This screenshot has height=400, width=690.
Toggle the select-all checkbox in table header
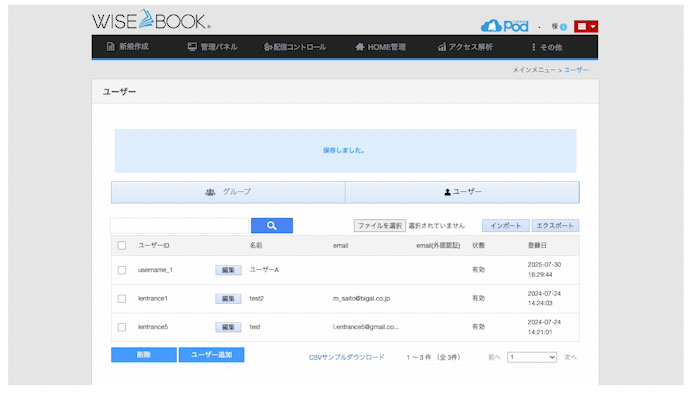tap(122, 245)
